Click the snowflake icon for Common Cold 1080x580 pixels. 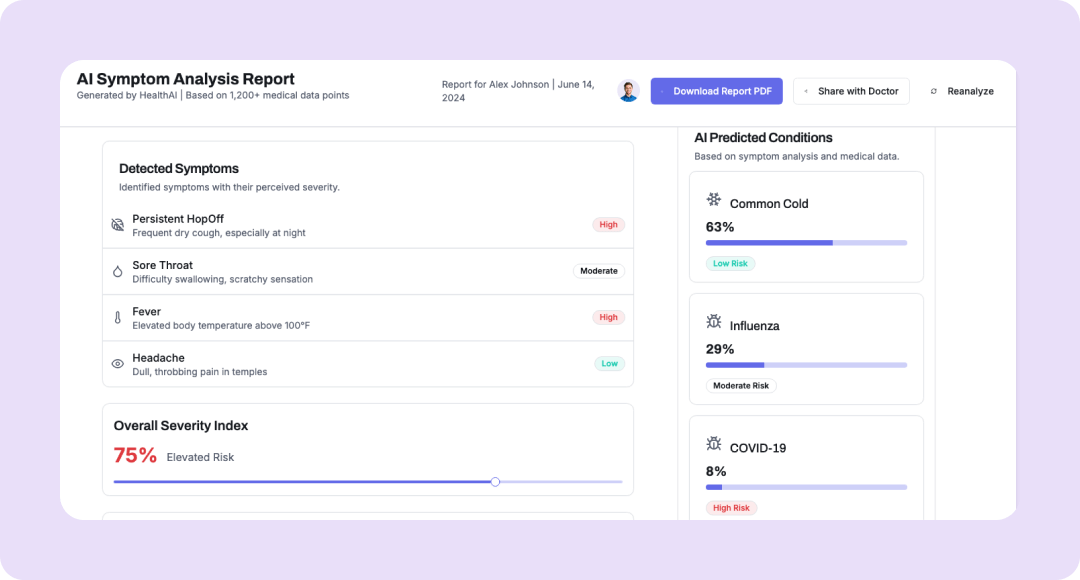[x=714, y=200]
